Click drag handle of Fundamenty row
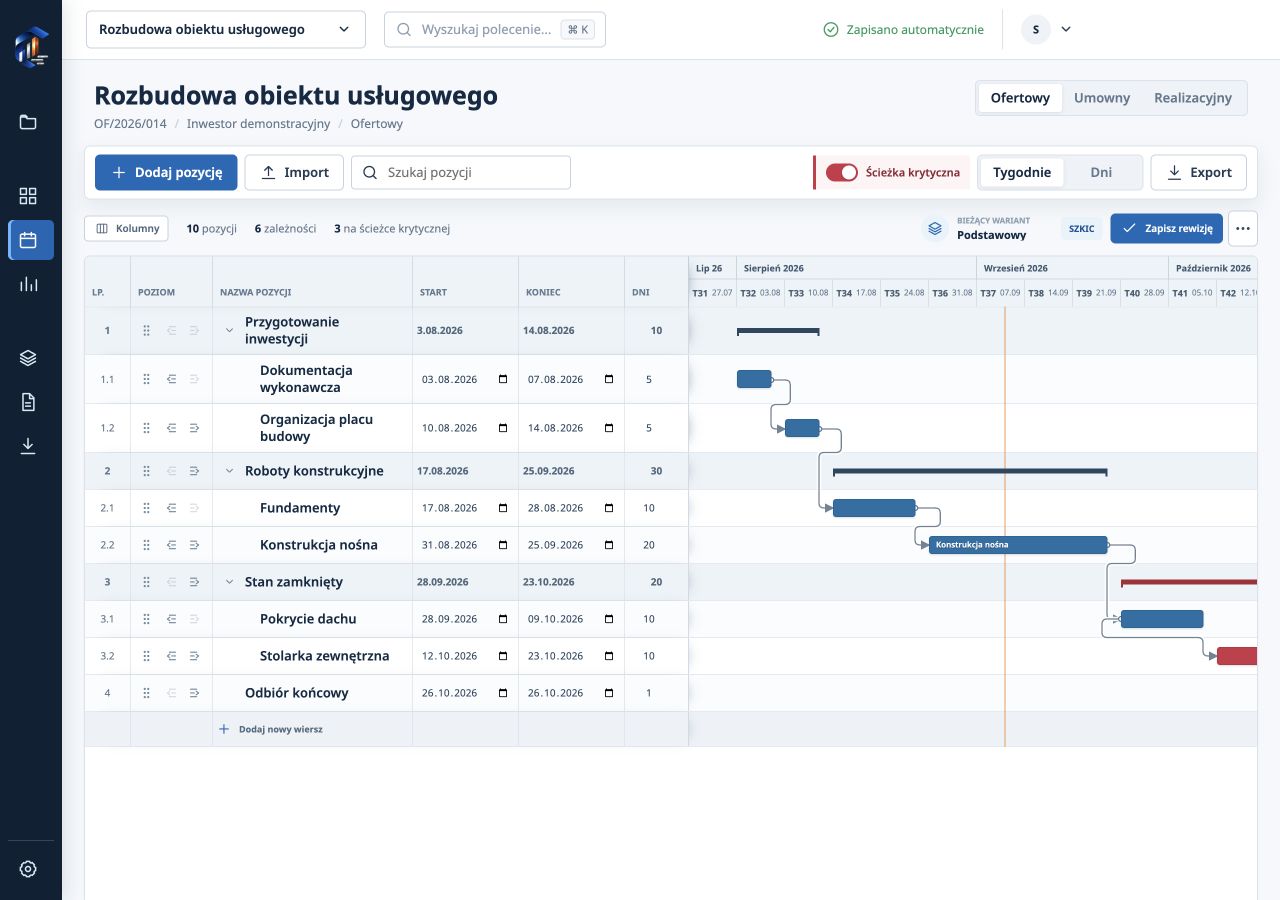This screenshot has height=900, width=1280. [146, 508]
